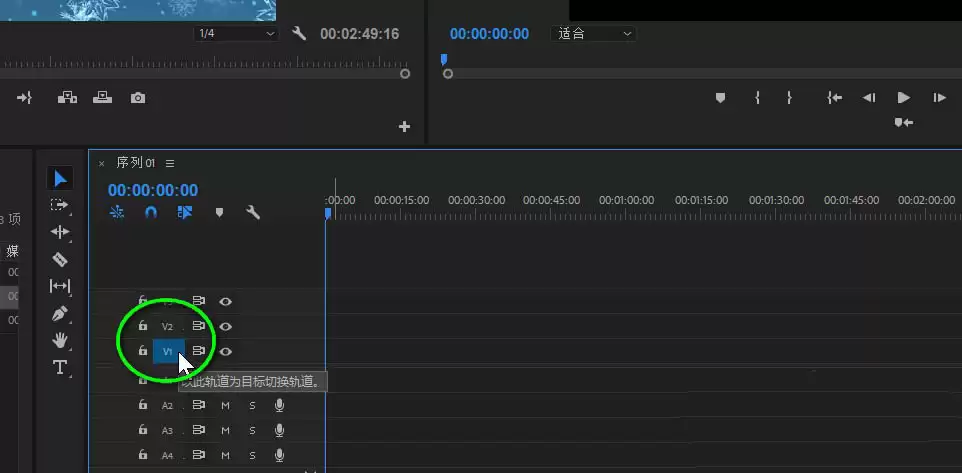Screen dimensions: 962x473
Task: Target the V2 video track
Action: 167,326
